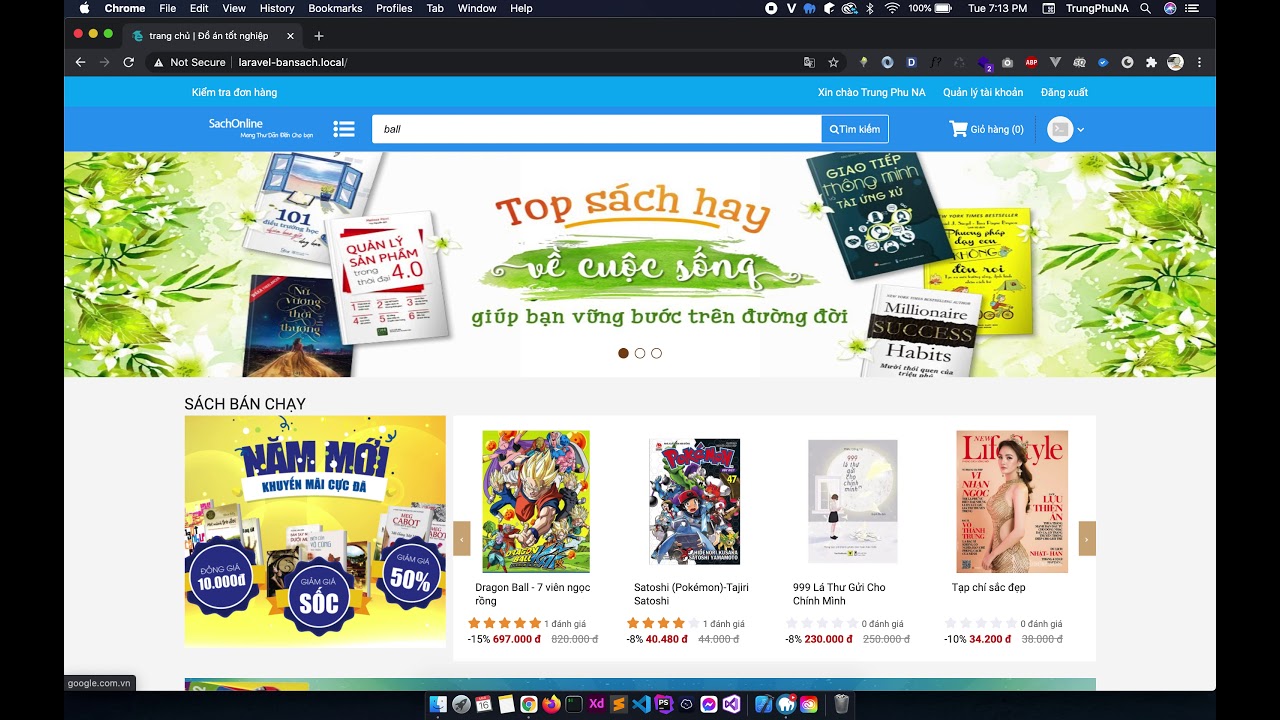The width and height of the screenshot is (1280, 720).
Task: Open Wi-Fi status menu
Action: tap(892, 8)
